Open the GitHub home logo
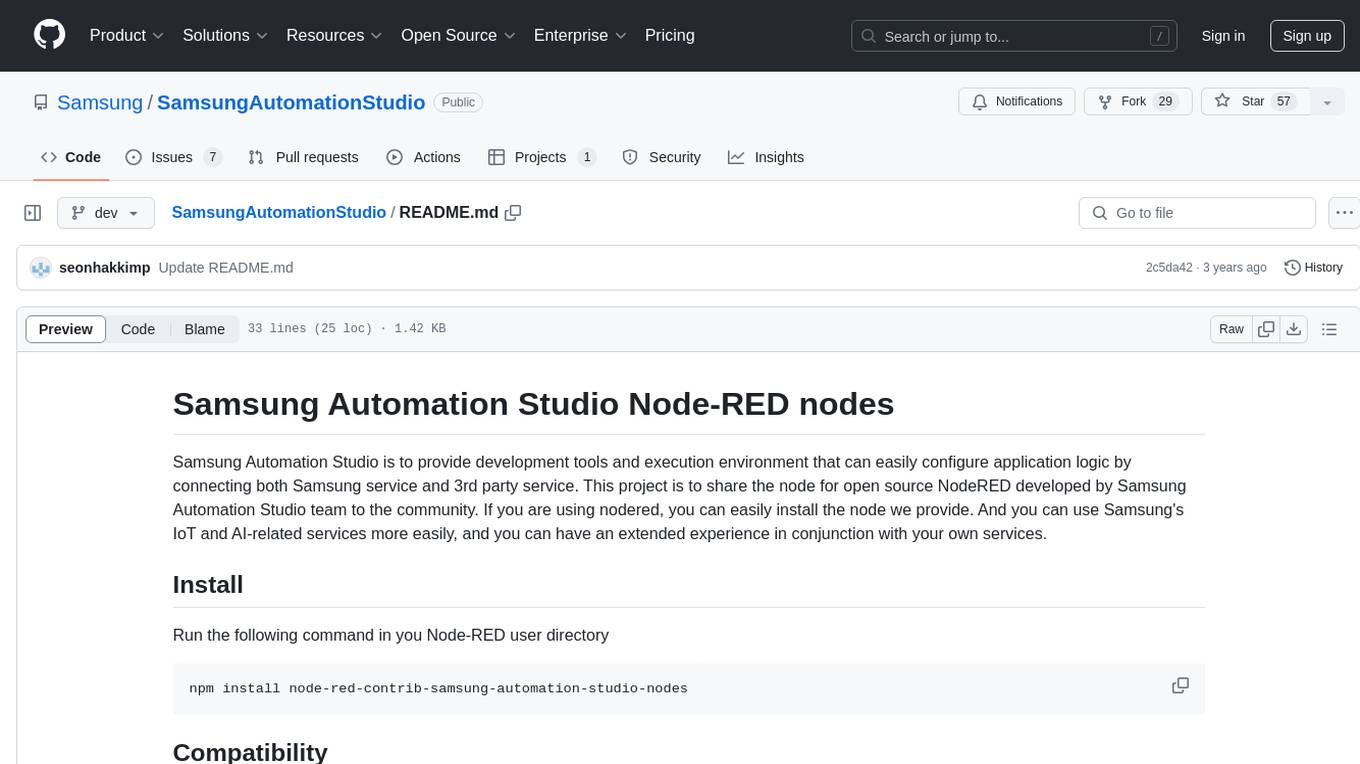Image resolution: width=1360 pixels, height=764 pixels. 50,35
